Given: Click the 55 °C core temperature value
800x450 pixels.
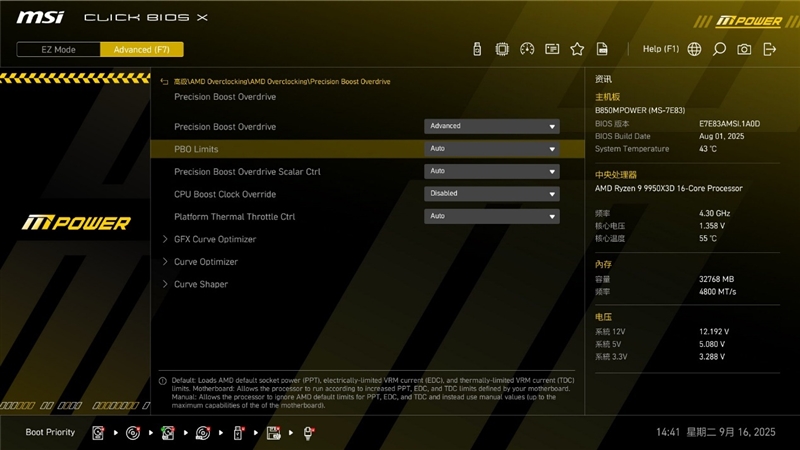Looking at the screenshot, I should coord(708,238).
